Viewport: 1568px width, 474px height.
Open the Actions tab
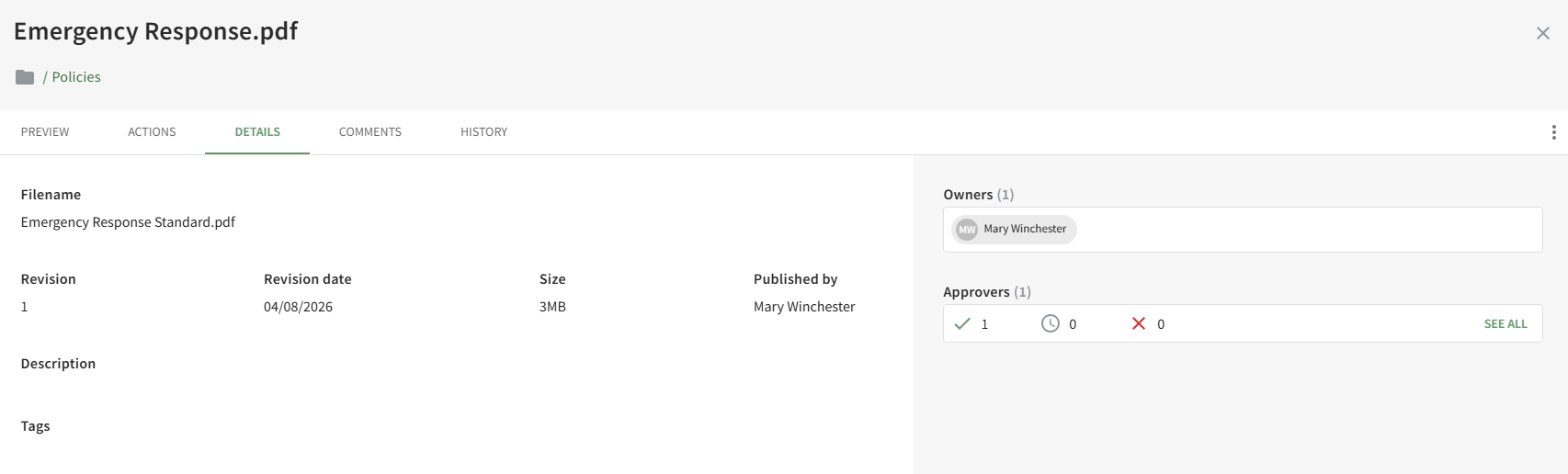[x=152, y=132]
